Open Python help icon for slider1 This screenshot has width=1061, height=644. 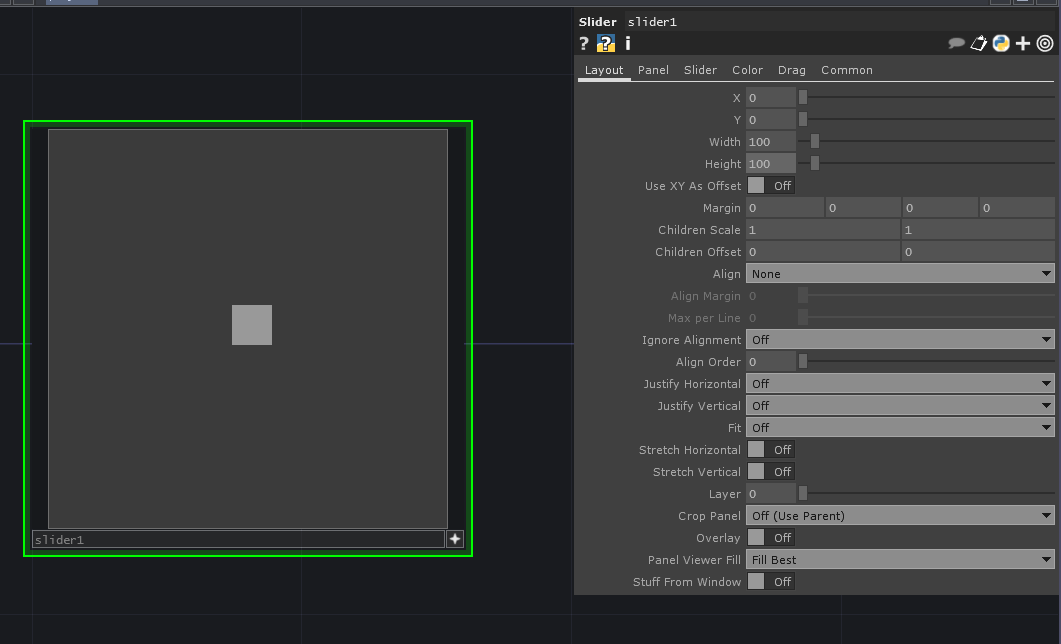tap(606, 43)
